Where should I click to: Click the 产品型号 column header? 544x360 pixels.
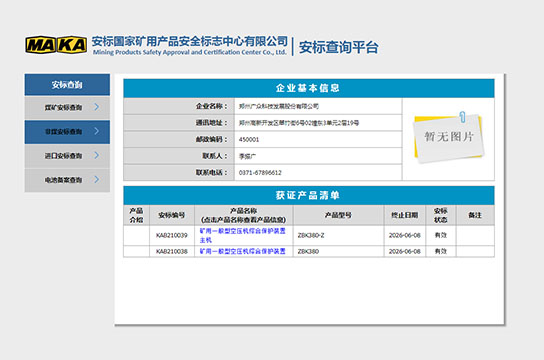[338, 215]
